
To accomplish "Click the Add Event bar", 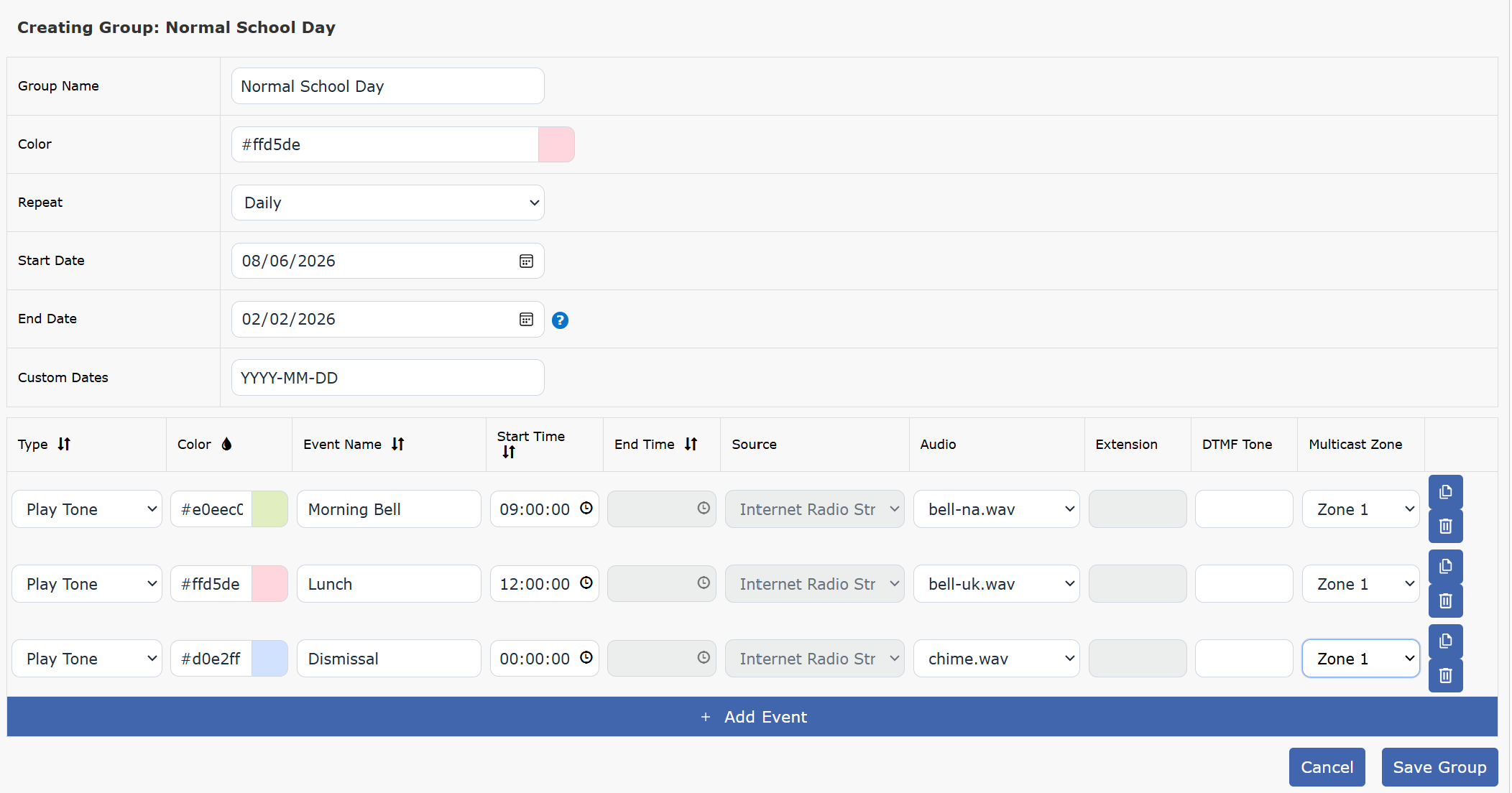I will tap(752, 717).
